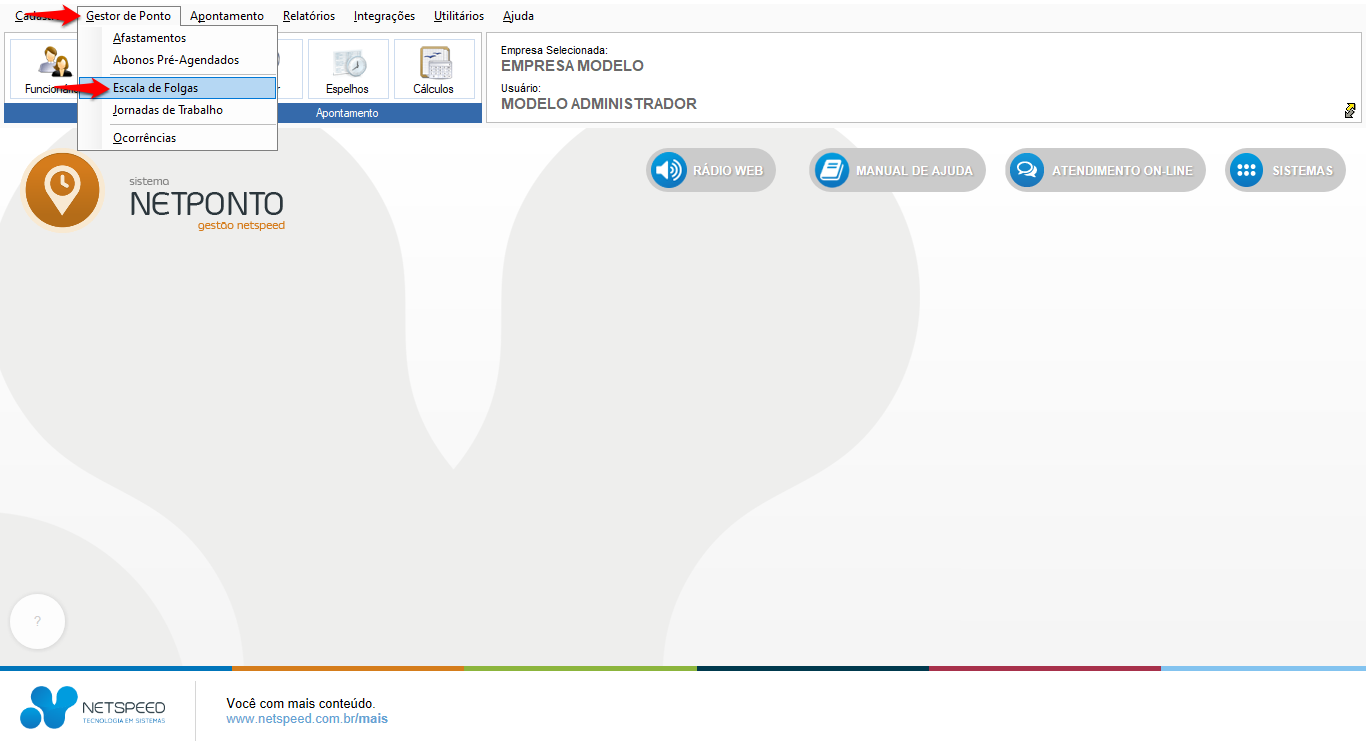Open the Integrações menu

click(384, 16)
